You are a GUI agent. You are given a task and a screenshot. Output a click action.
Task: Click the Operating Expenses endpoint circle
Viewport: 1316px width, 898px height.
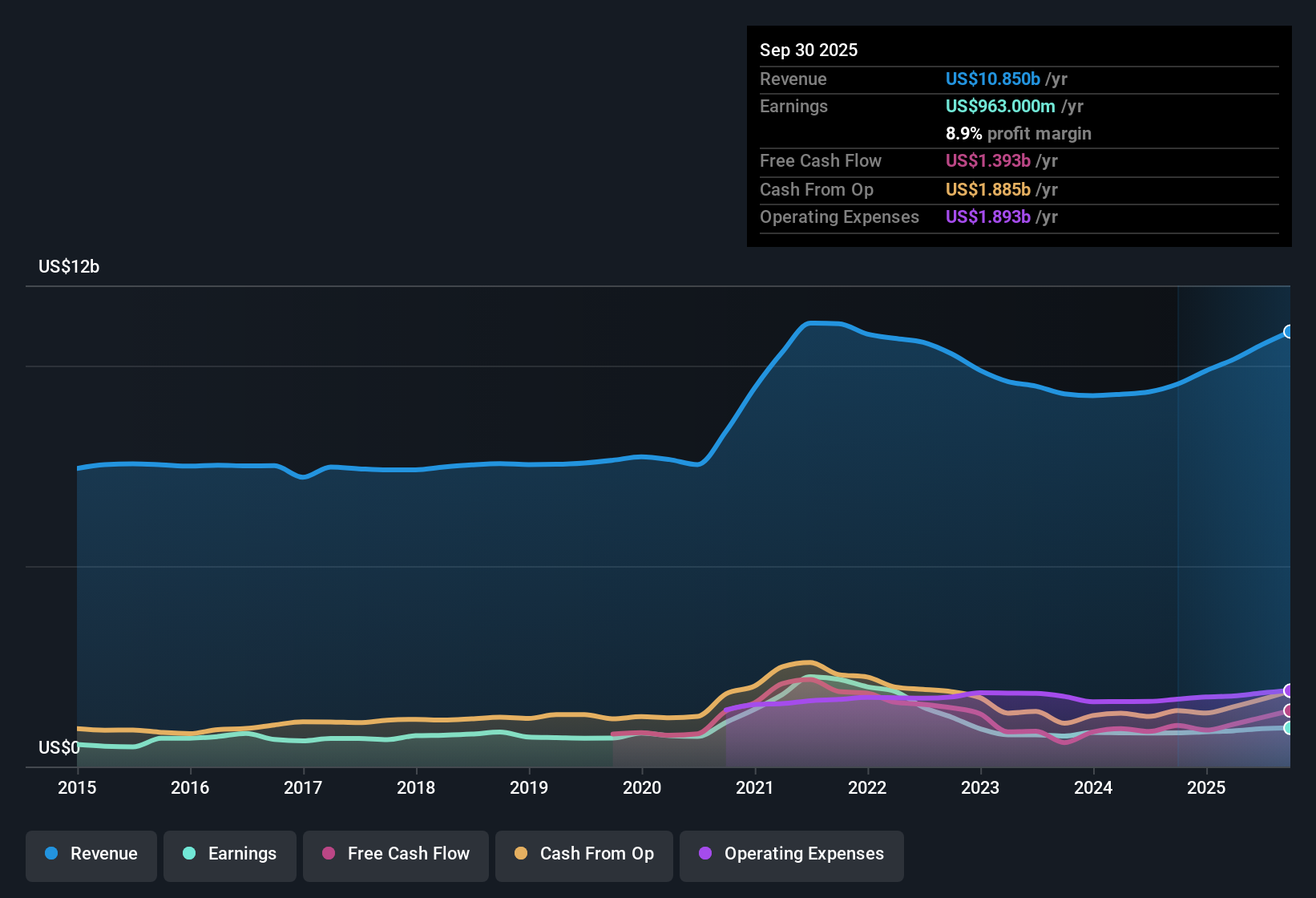[x=1289, y=690]
